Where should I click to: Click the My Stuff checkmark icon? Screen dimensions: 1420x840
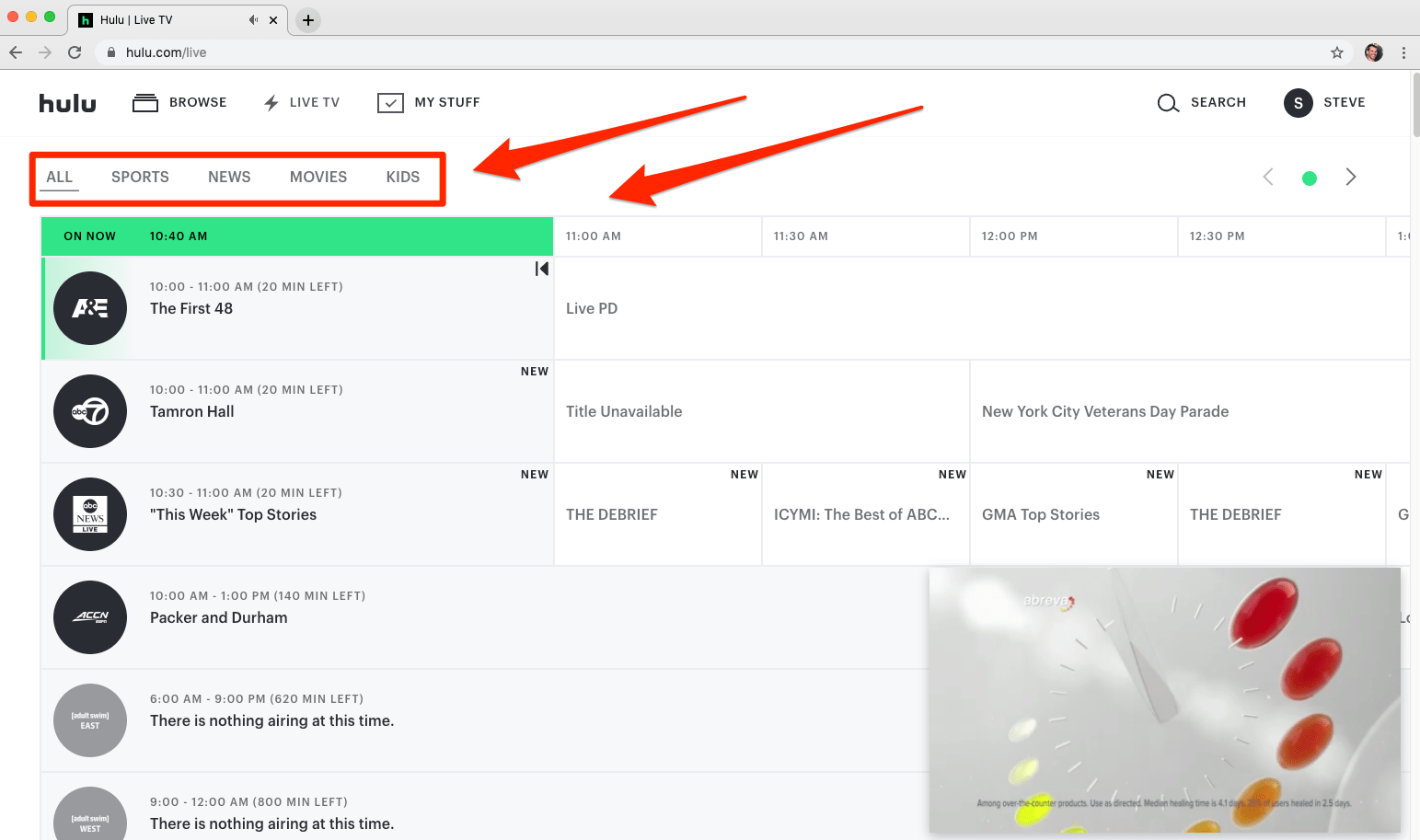[390, 103]
